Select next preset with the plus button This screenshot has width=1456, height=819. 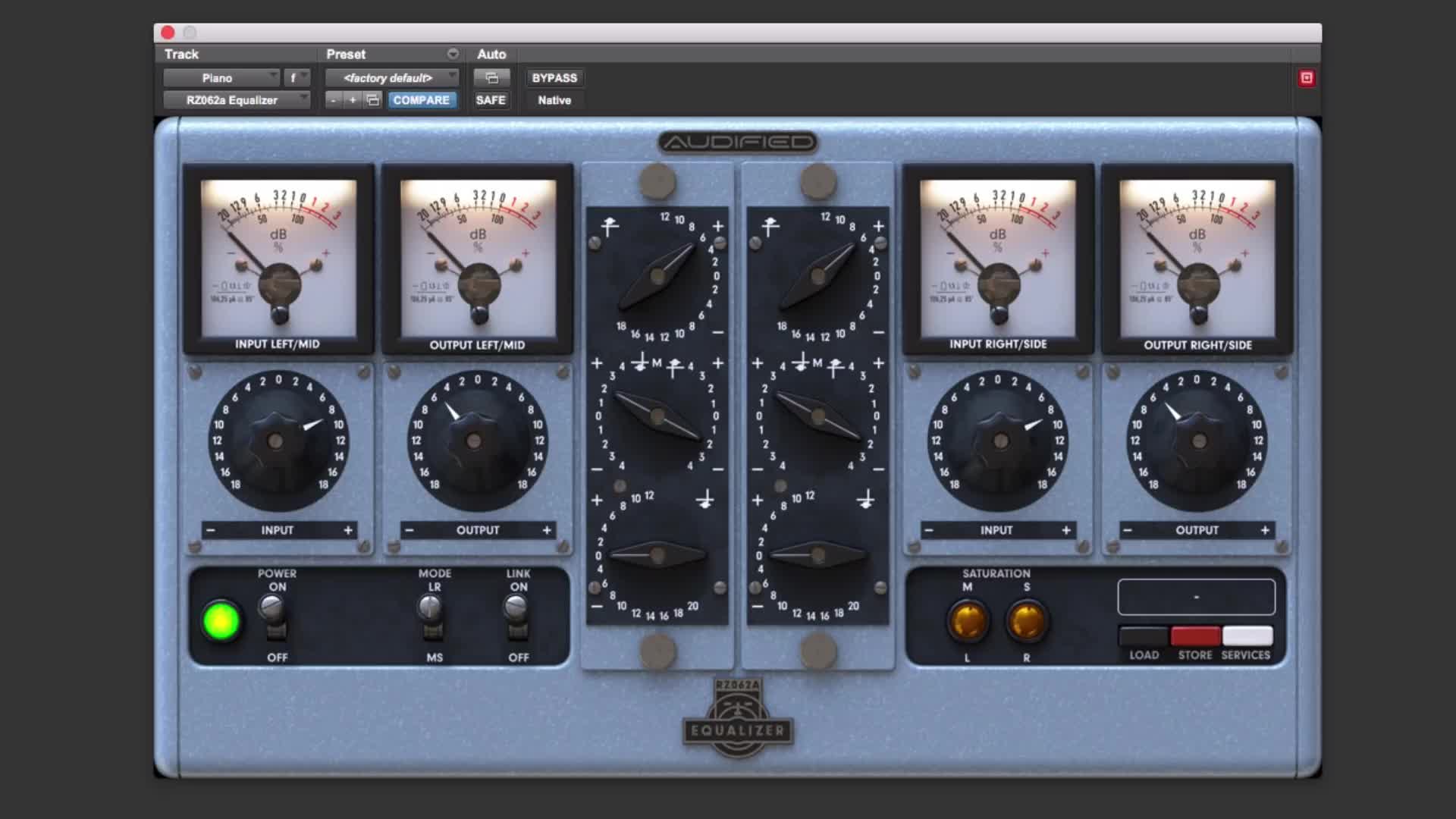tap(353, 100)
